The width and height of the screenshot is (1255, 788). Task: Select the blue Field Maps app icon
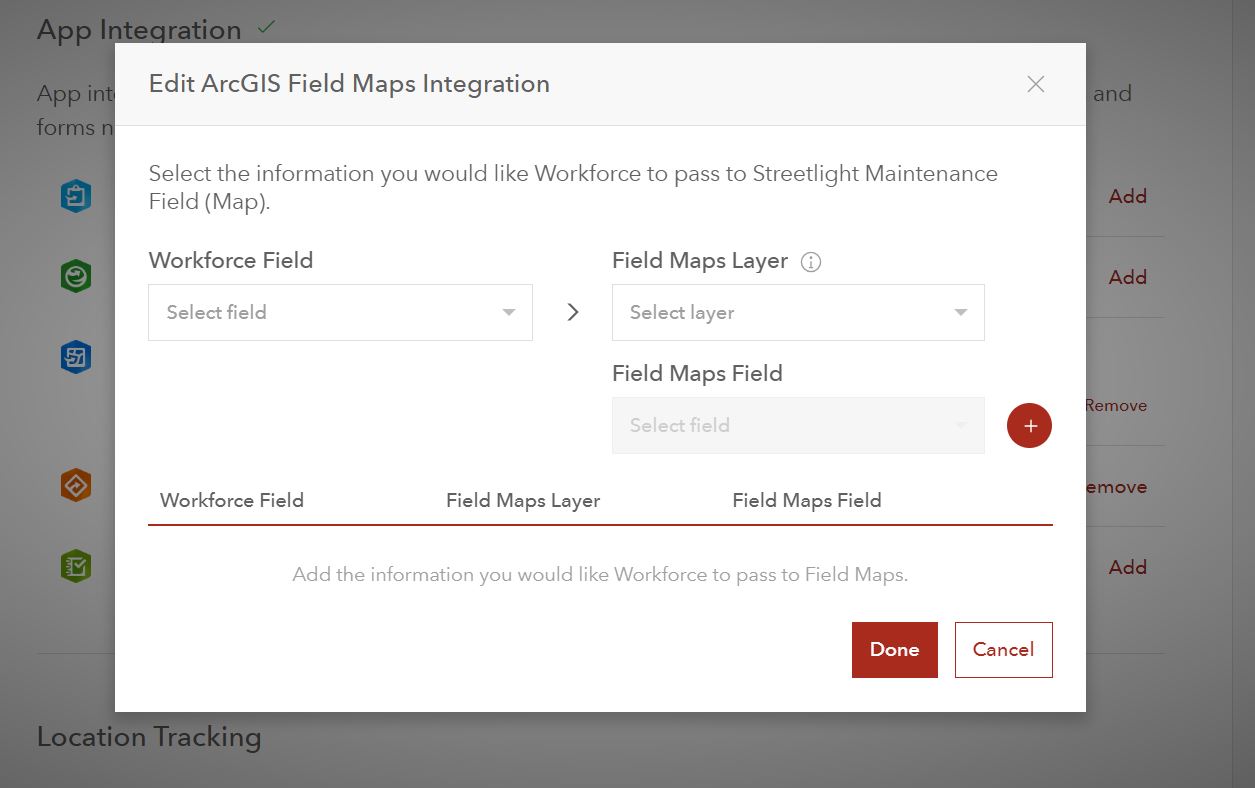[x=75, y=196]
